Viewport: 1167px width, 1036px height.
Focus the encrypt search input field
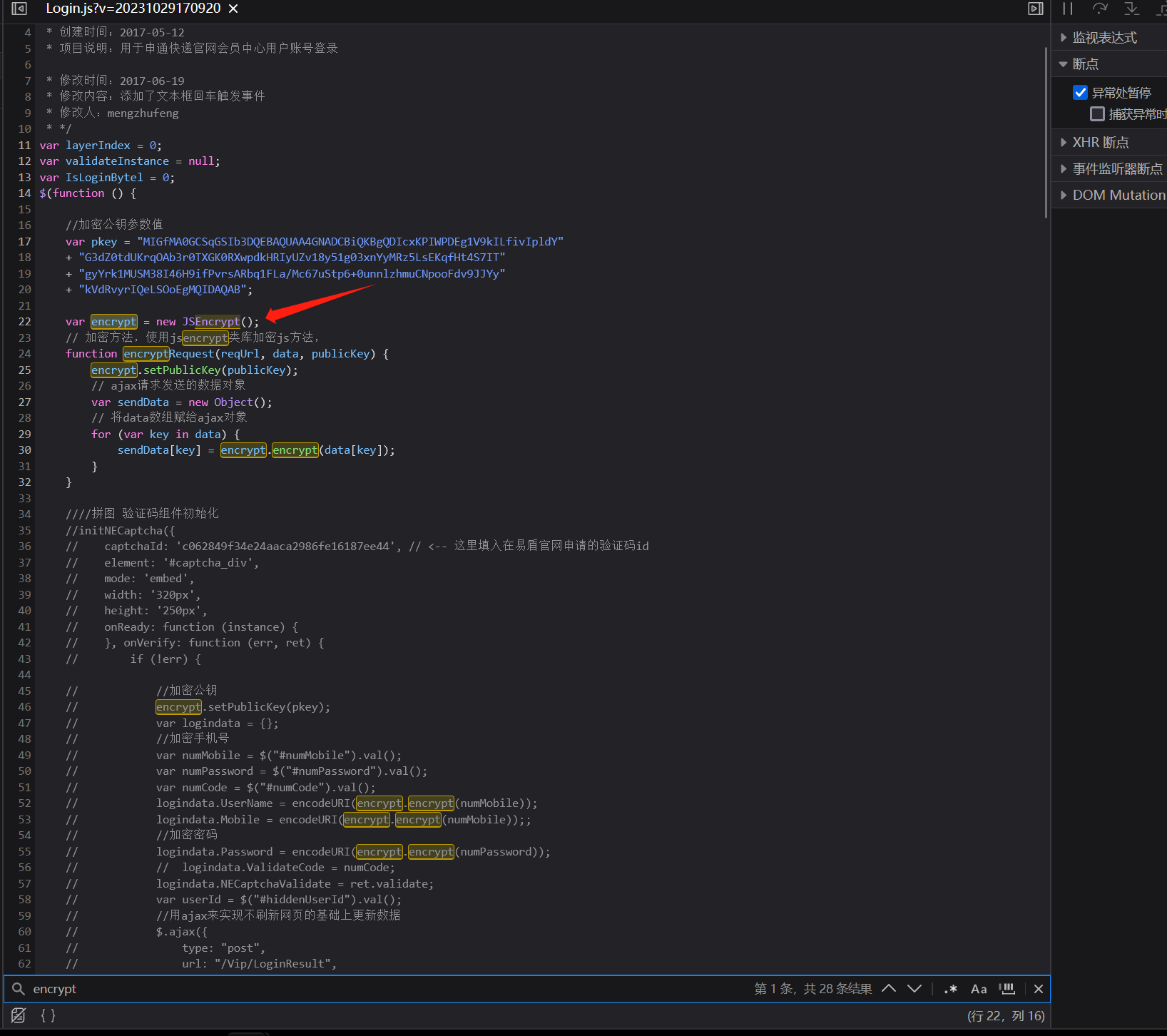(385, 989)
